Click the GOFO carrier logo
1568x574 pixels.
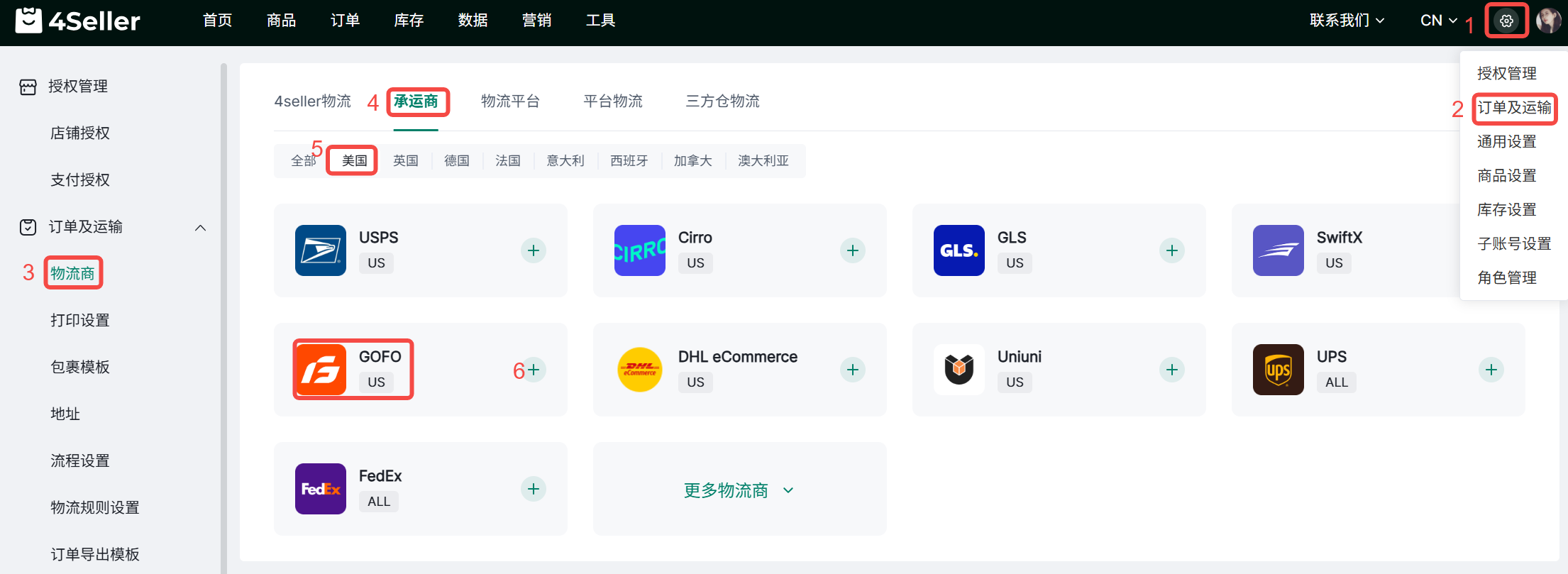pyautogui.click(x=321, y=370)
